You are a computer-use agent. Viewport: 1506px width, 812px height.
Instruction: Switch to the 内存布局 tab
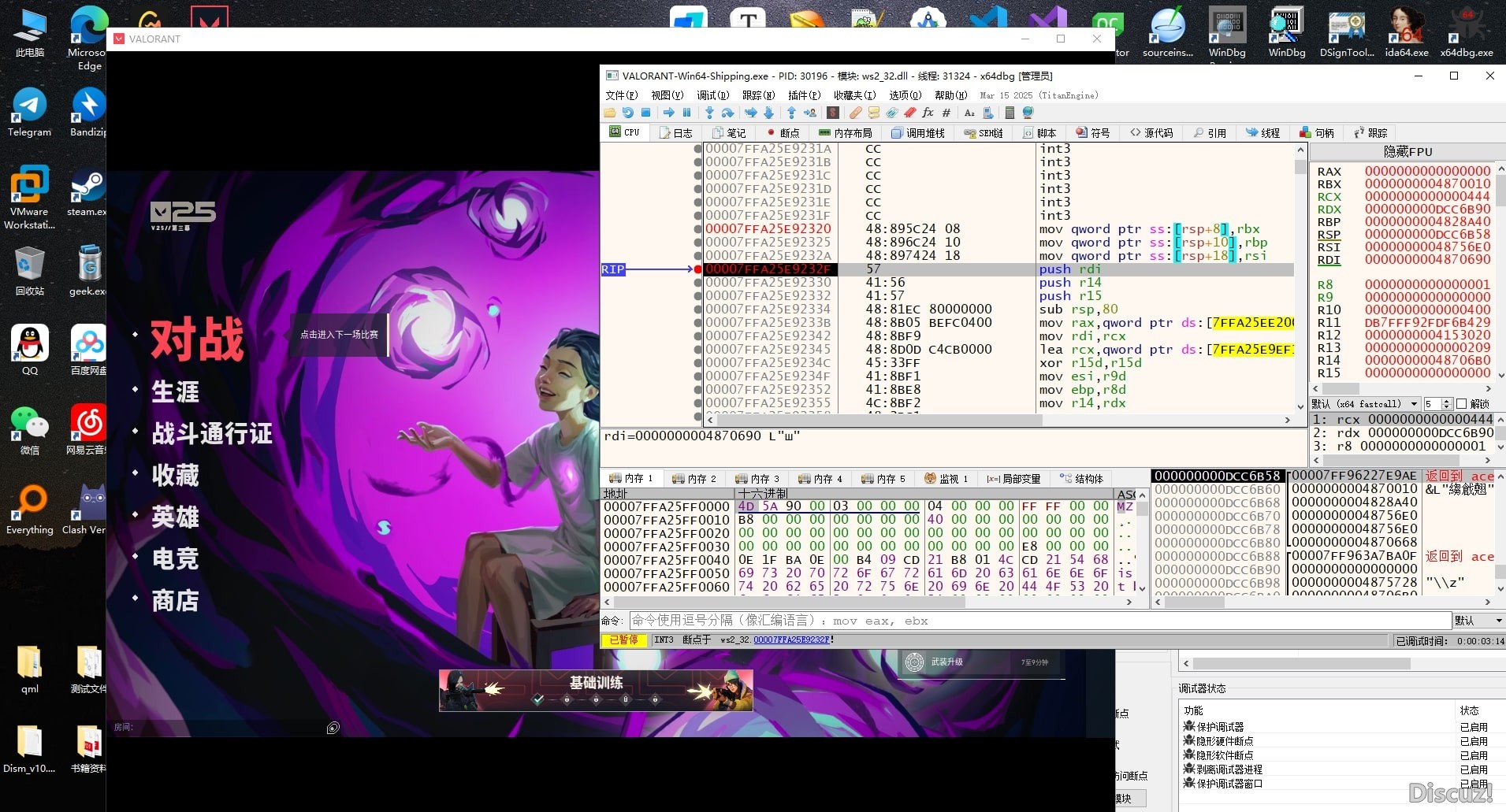pyautogui.click(x=846, y=133)
